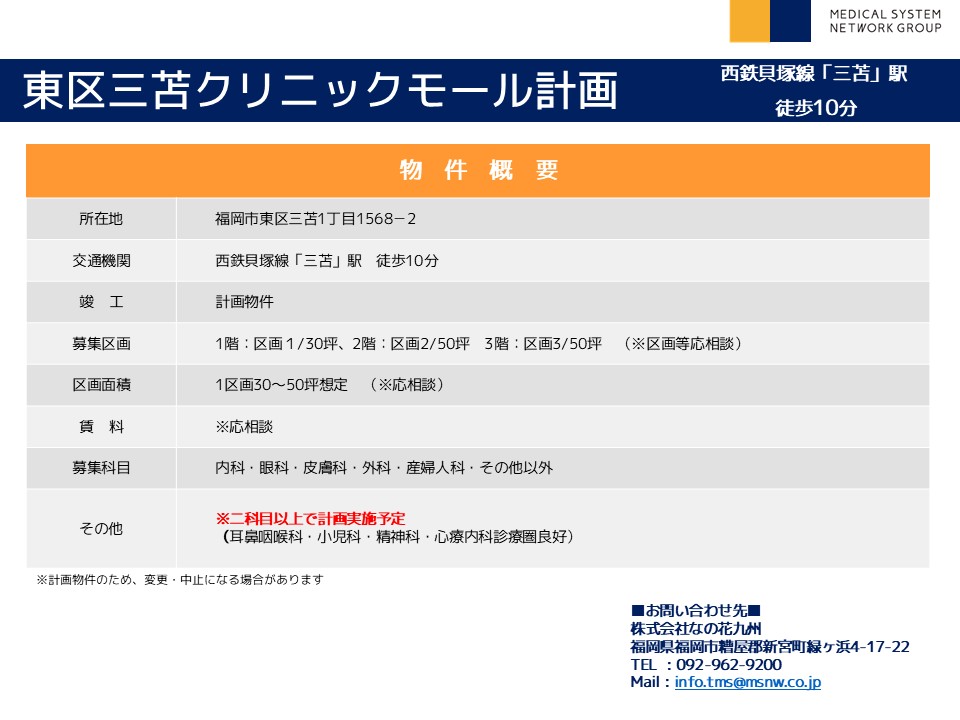Click the navy square in the logo
The width and height of the screenshot is (960, 720).
click(790, 21)
